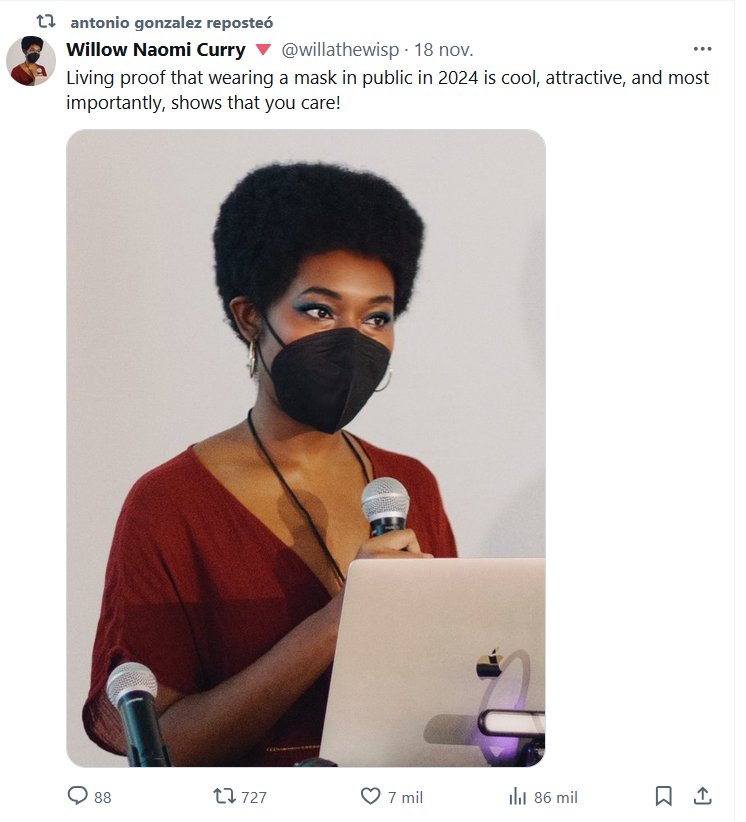Click the 88 replies count

coord(103,797)
